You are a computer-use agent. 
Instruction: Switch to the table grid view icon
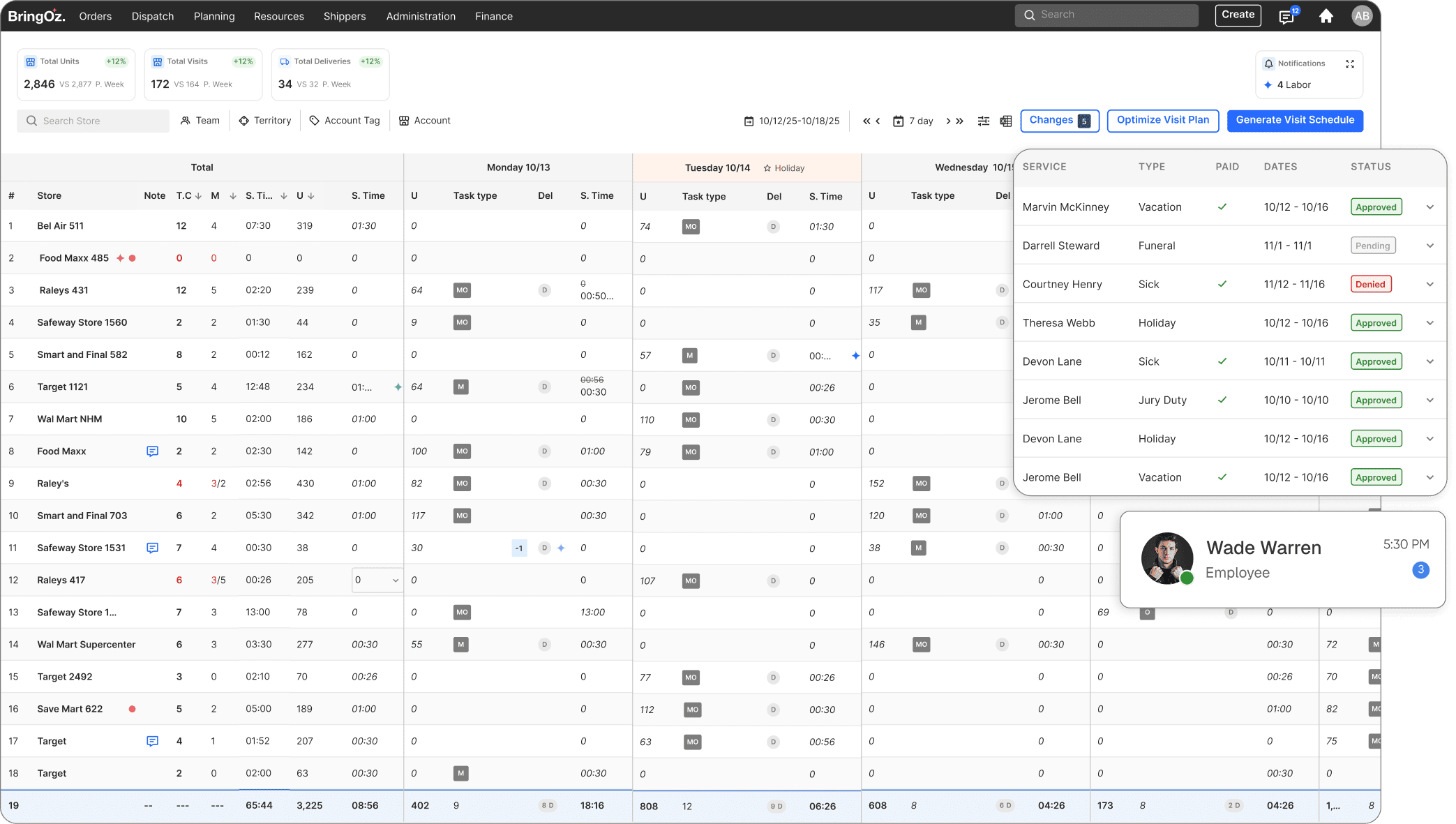click(1006, 121)
